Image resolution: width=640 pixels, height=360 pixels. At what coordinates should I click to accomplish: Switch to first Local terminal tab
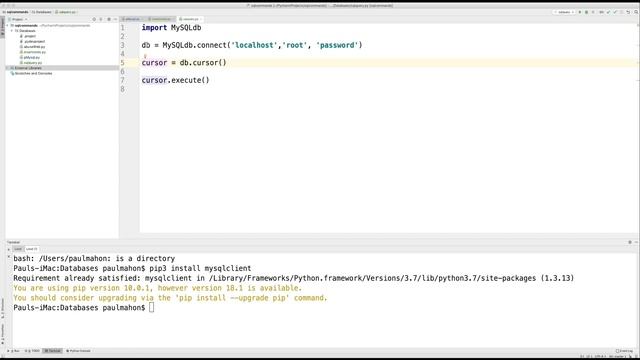click(x=18, y=249)
